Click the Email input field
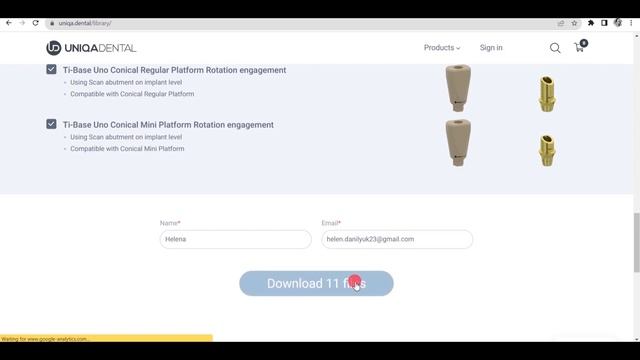This screenshot has width=640, height=360. pos(397,239)
